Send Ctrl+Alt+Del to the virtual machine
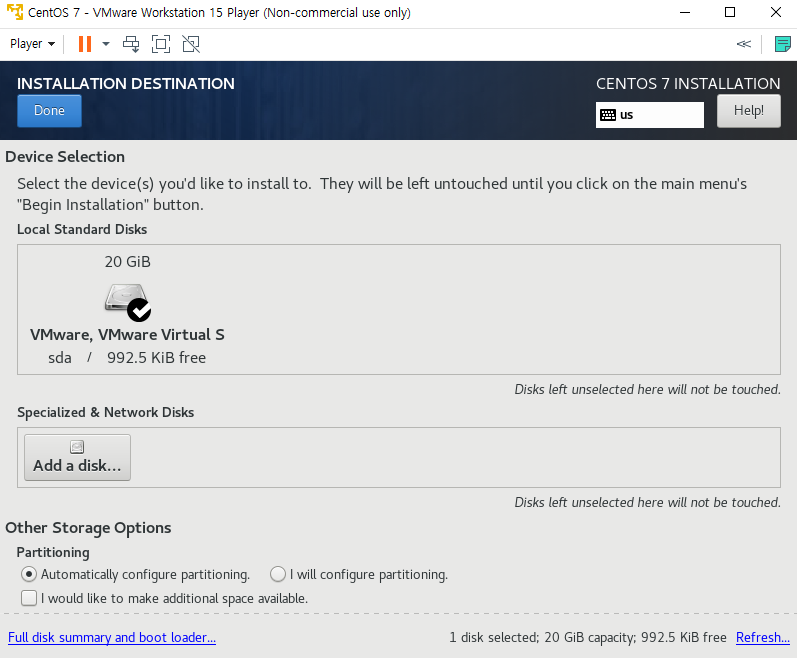The width and height of the screenshot is (797, 658). tap(131, 44)
